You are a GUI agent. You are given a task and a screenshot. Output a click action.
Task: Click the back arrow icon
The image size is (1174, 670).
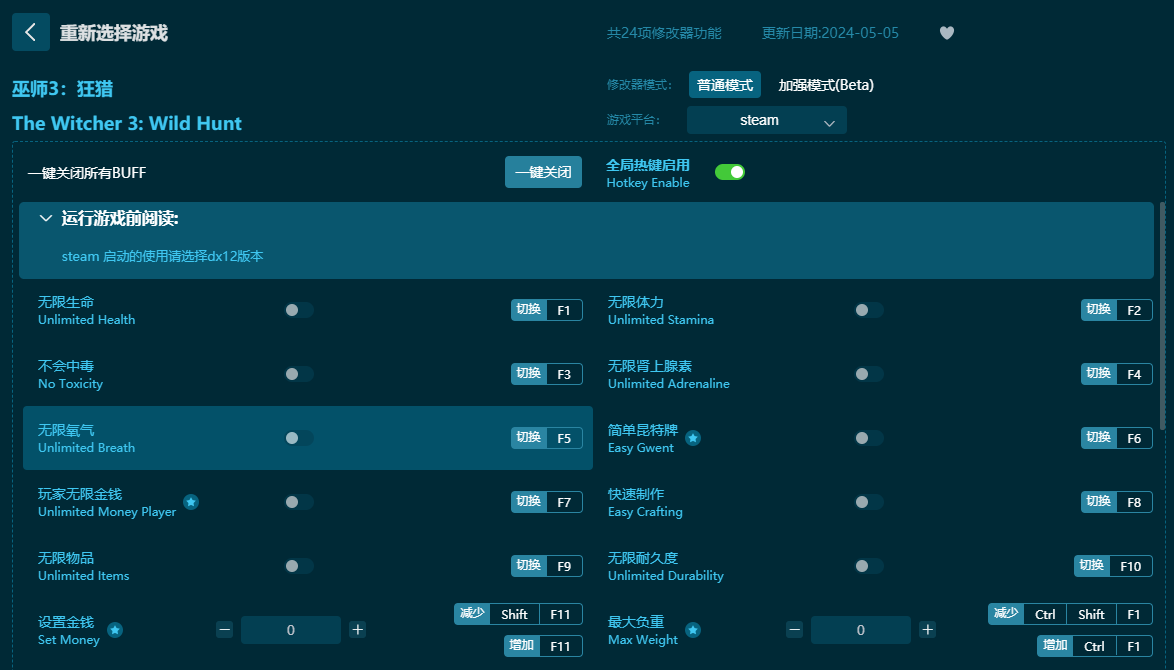[x=31, y=32]
